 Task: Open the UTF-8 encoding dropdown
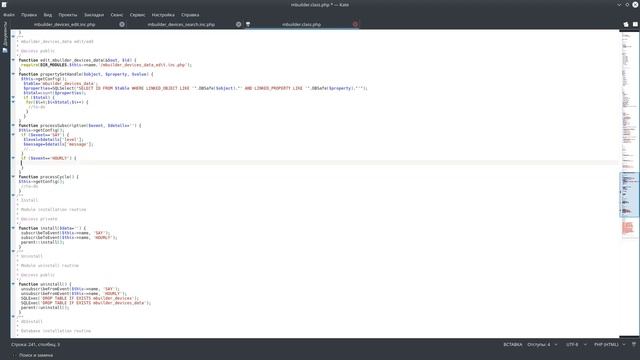(x=576, y=344)
